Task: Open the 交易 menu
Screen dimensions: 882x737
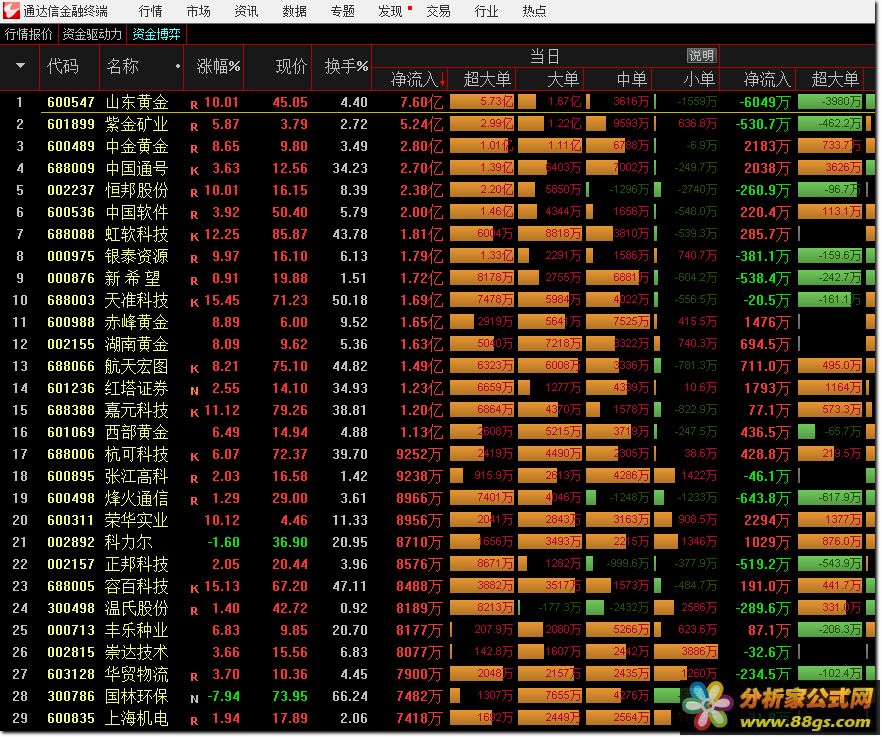Action: [x=439, y=11]
